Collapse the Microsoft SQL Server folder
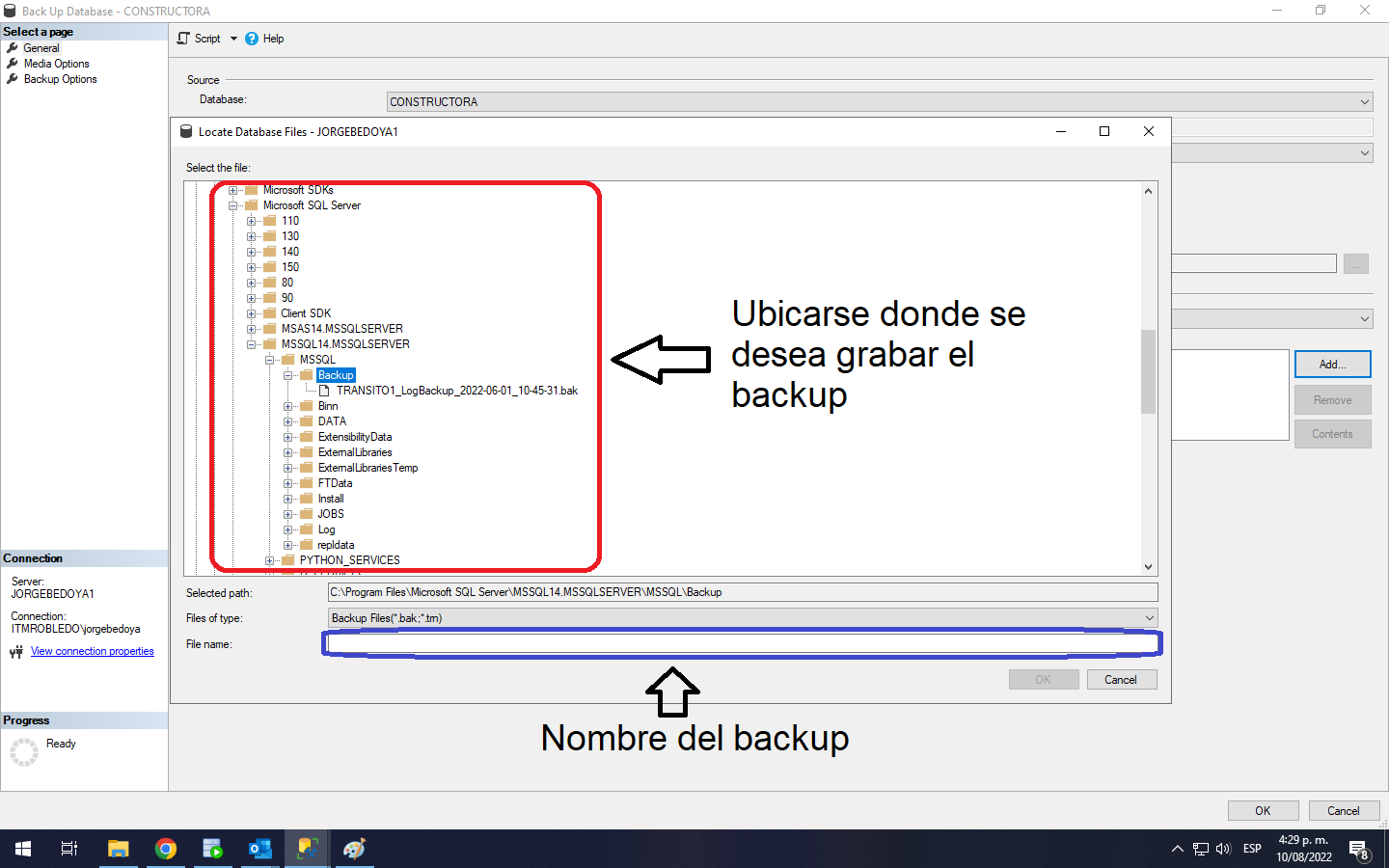This screenshot has height=868, width=1389. point(232,205)
